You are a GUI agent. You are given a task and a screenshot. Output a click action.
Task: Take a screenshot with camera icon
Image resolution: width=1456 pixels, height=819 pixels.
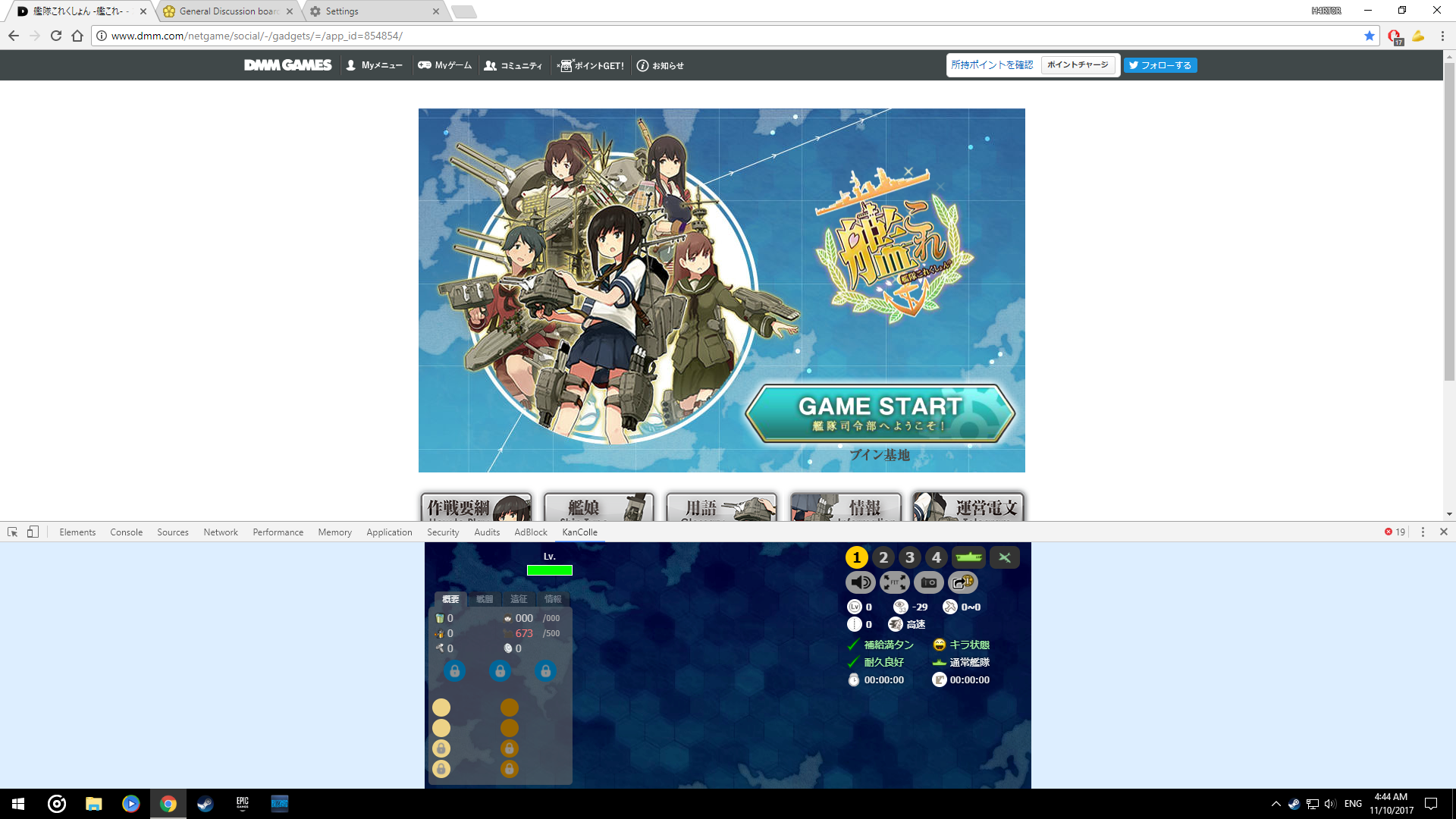(928, 582)
